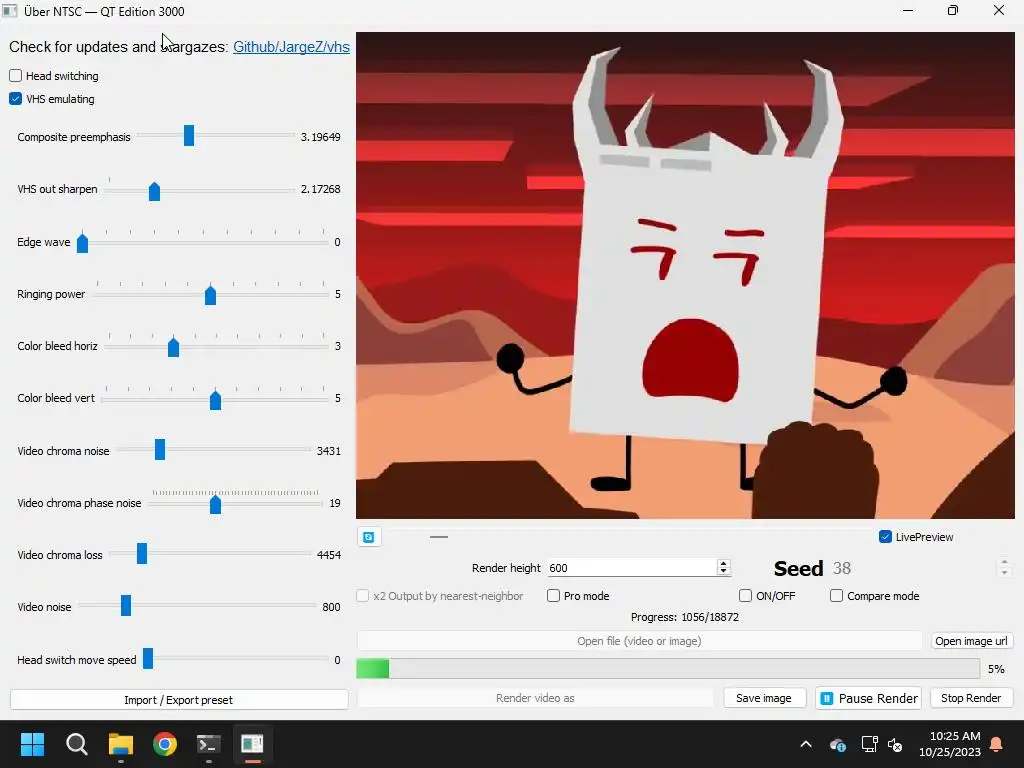Click Save image button

pyautogui.click(x=765, y=698)
